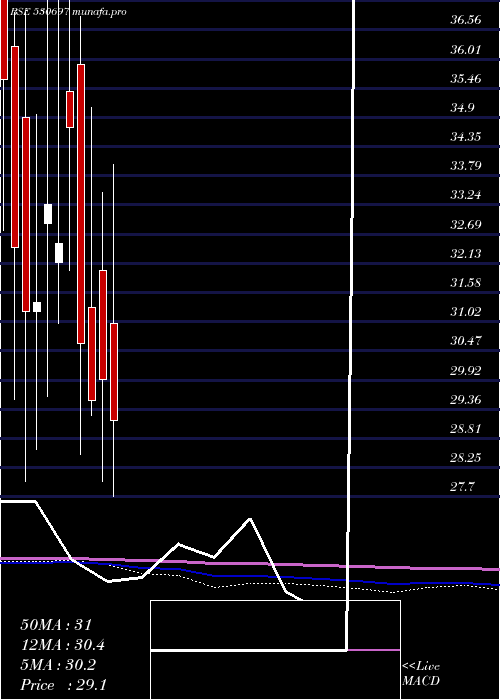500x700 pixels.
Task: Click the 28.25 price axis label
Action: click(x=465, y=458)
